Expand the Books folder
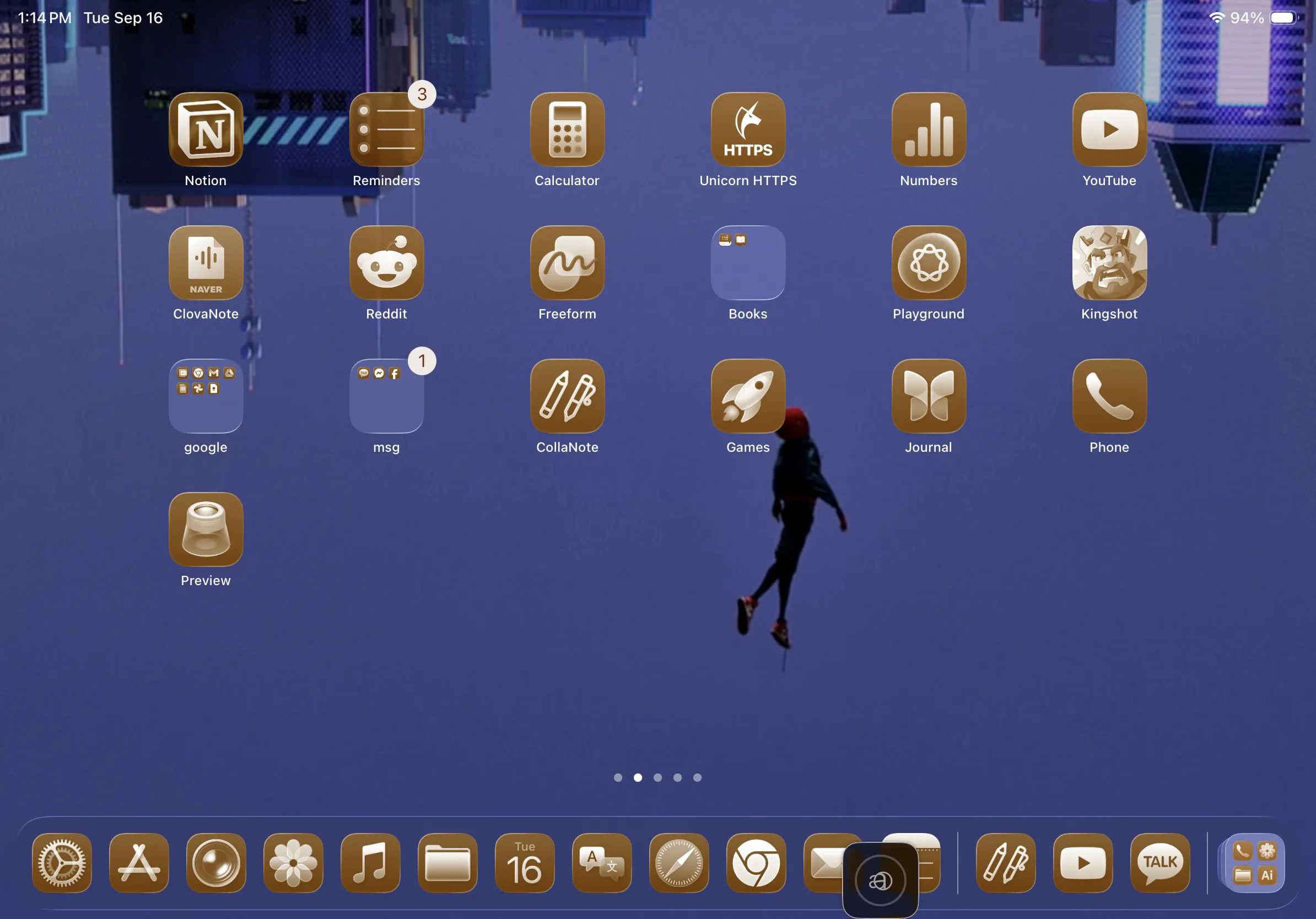The height and width of the screenshot is (919, 1316). [x=748, y=262]
